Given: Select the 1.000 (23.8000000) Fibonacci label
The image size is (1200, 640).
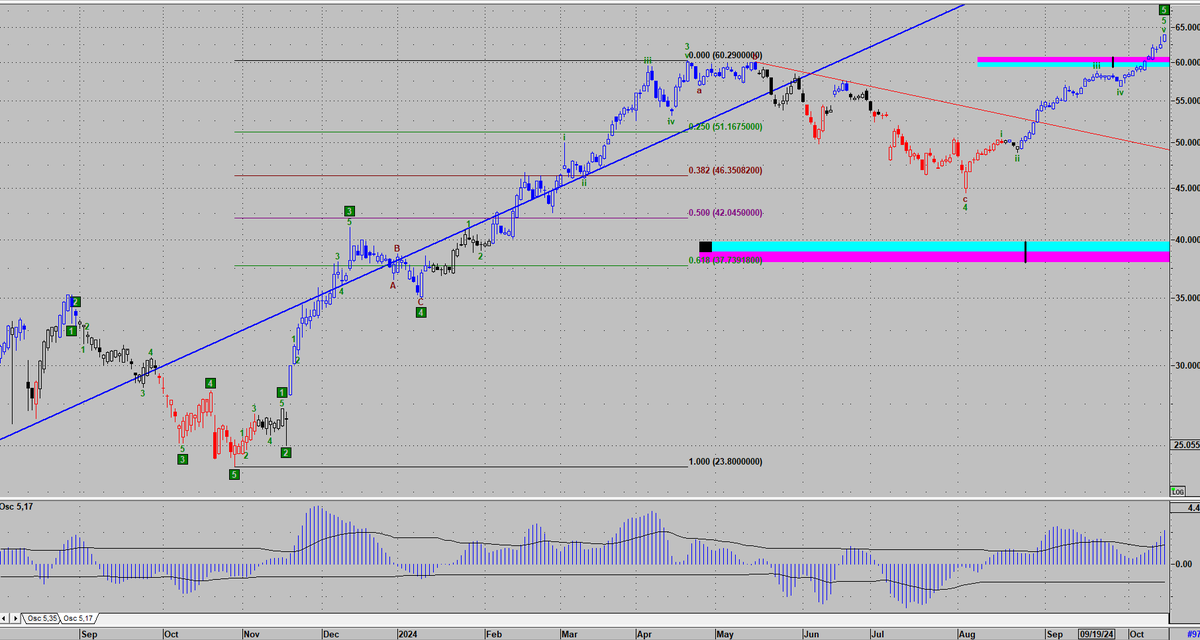Looking at the screenshot, I should pos(726,462).
